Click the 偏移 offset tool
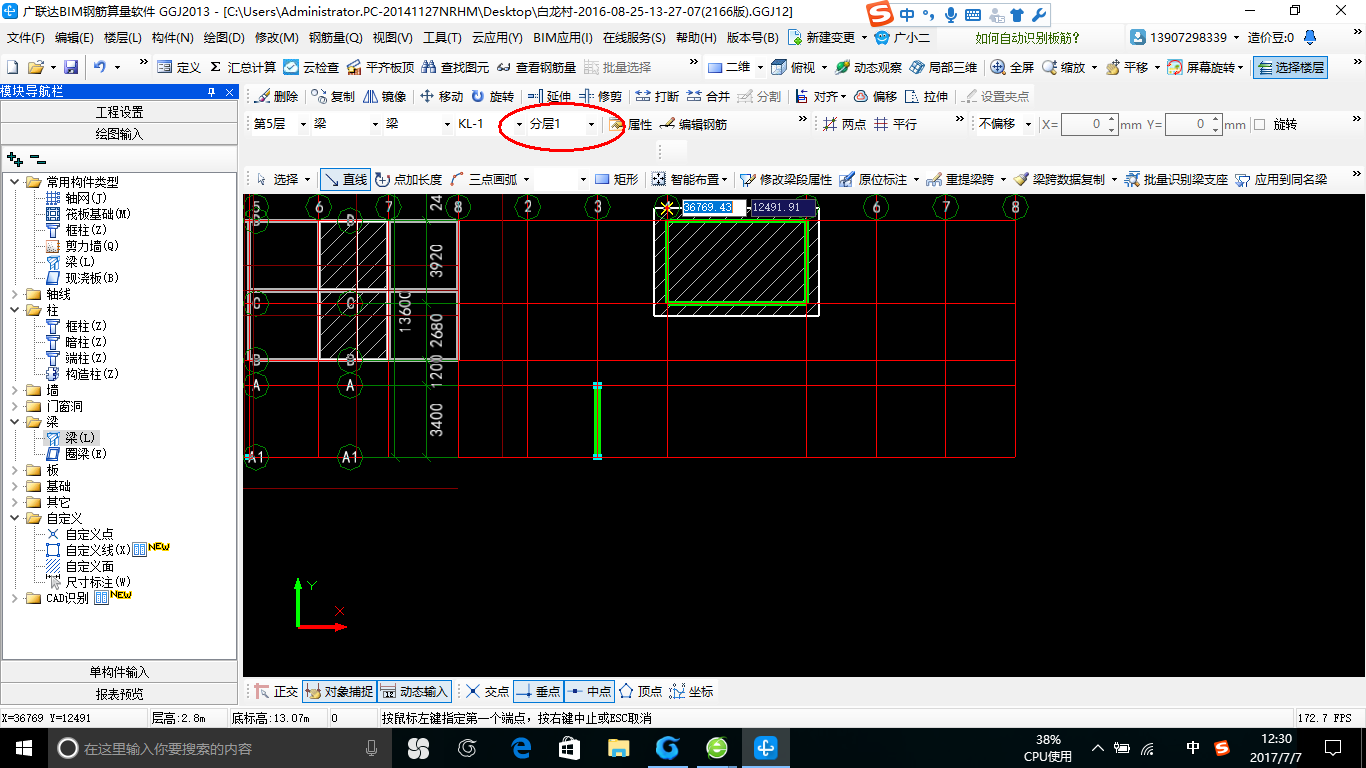This screenshot has width=1366, height=768. pyautogui.click(x=875, y=97)
